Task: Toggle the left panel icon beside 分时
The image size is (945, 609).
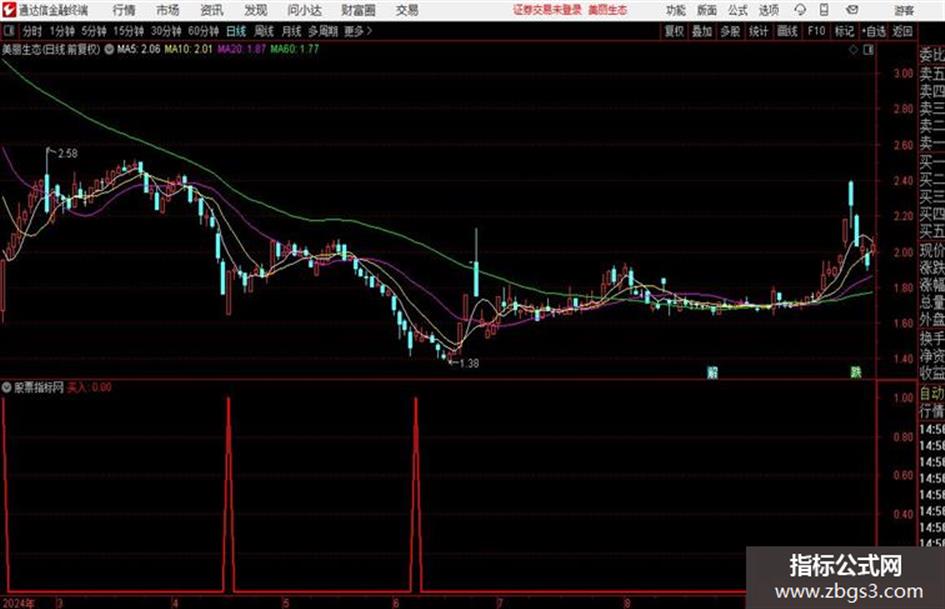Action: point(9,31)
